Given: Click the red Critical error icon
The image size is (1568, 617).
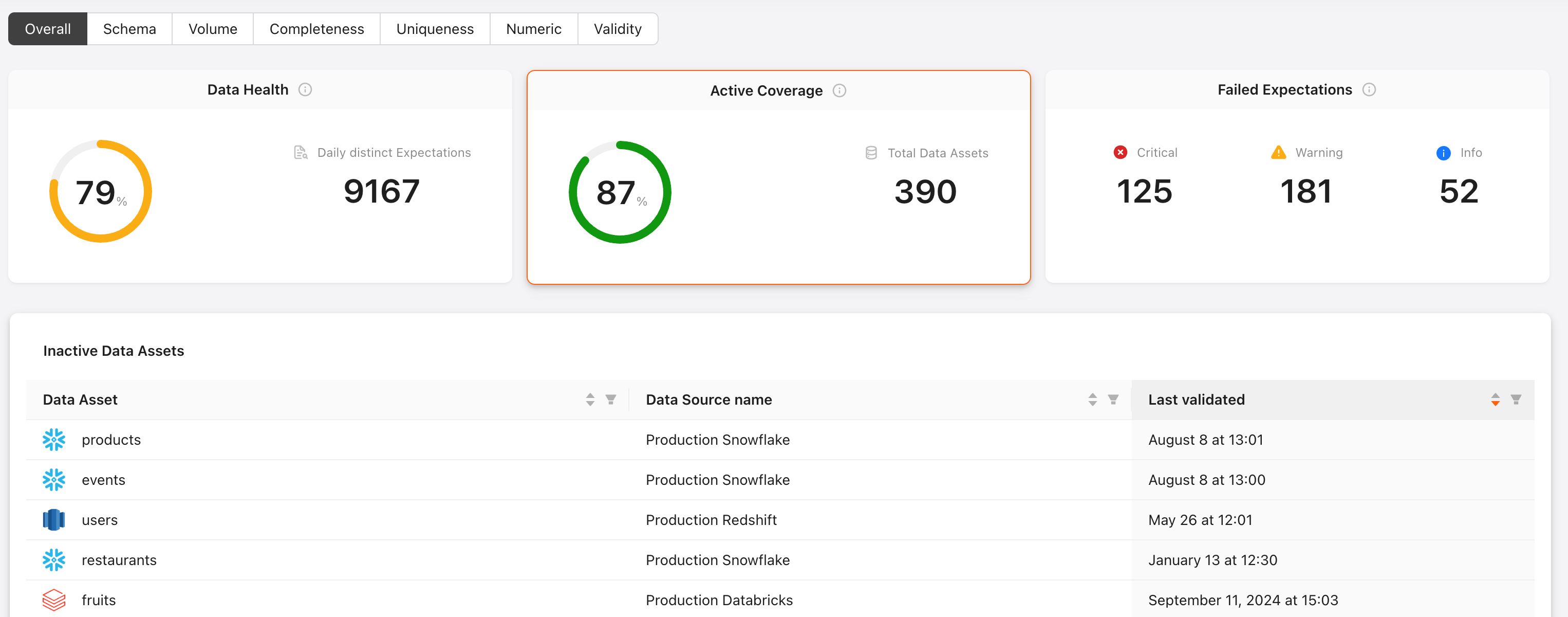Looking at the screenshot, I should point(1120,152).
